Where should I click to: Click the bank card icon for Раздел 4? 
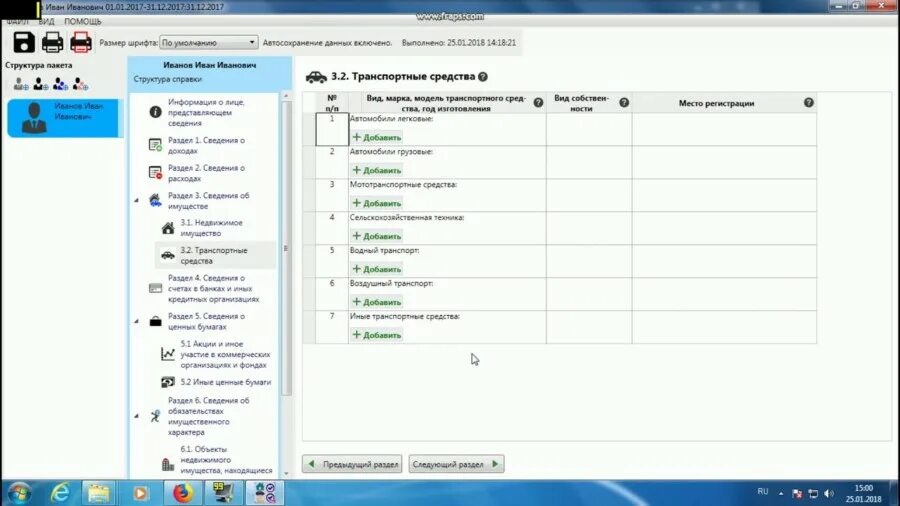(x=156, y=288)
